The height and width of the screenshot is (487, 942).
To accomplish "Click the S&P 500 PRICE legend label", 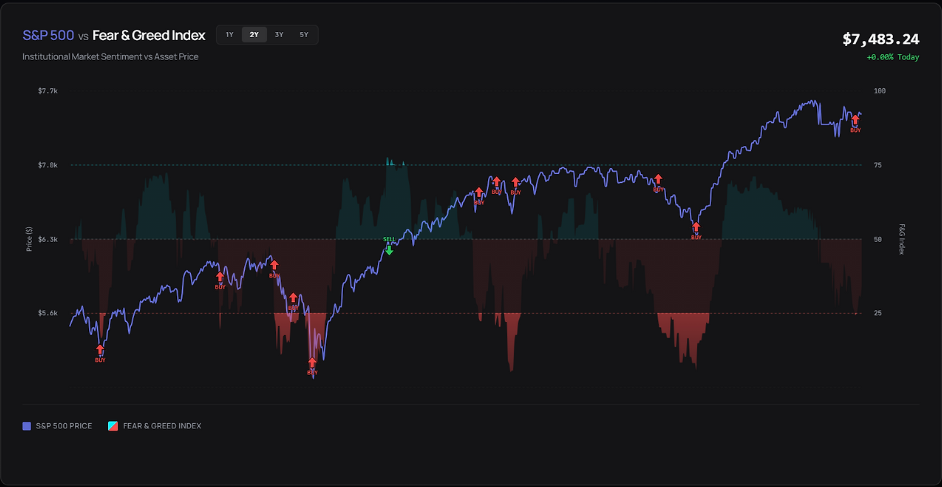I will pos(64,426).
